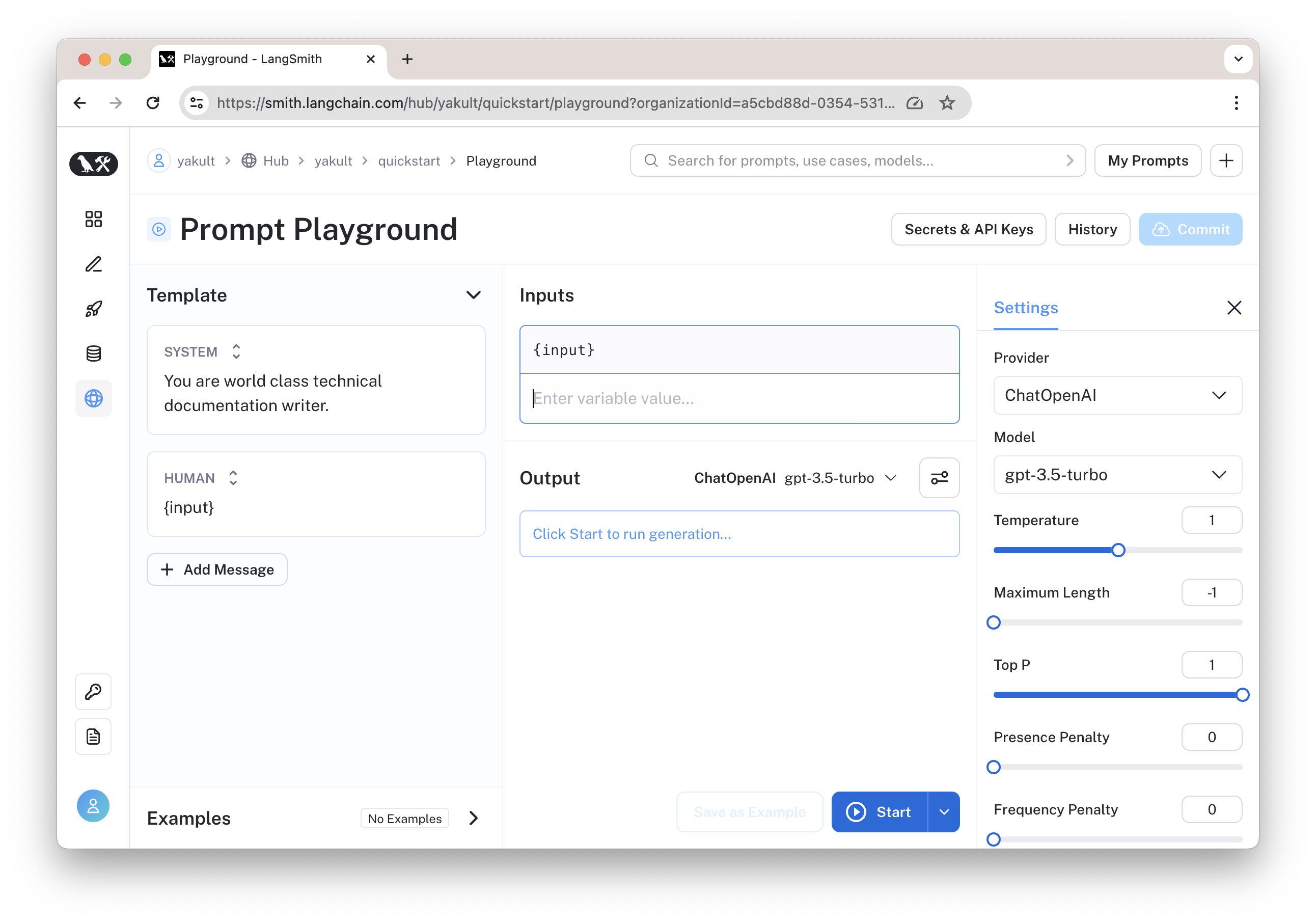Click the browser address bar URL
The image size is (1316, 924).
pos(556,103)
